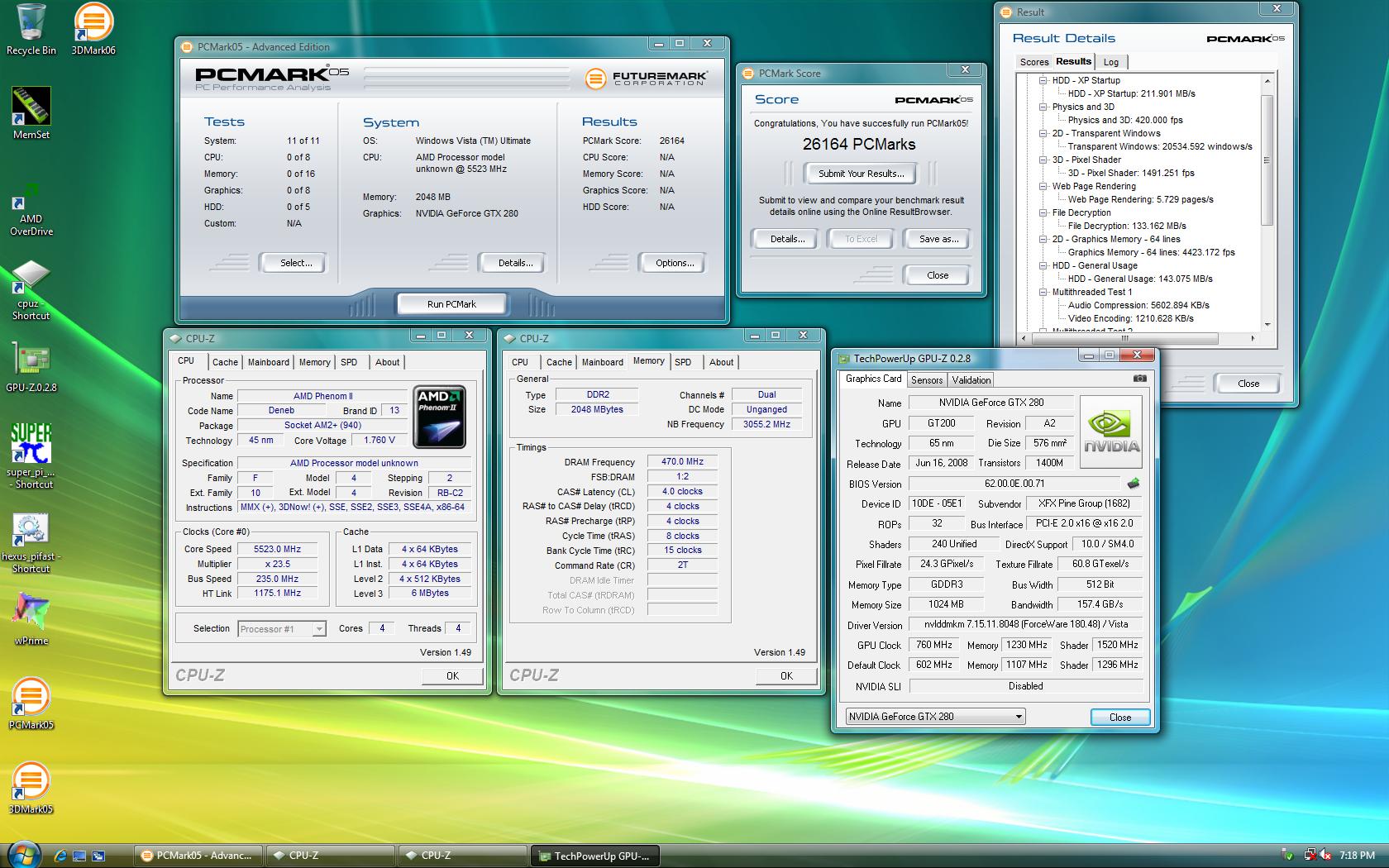Click the DRAM Frequency 470.0 MHz field
Viewport: 1389px width, 868px height.
coord(683,462)
